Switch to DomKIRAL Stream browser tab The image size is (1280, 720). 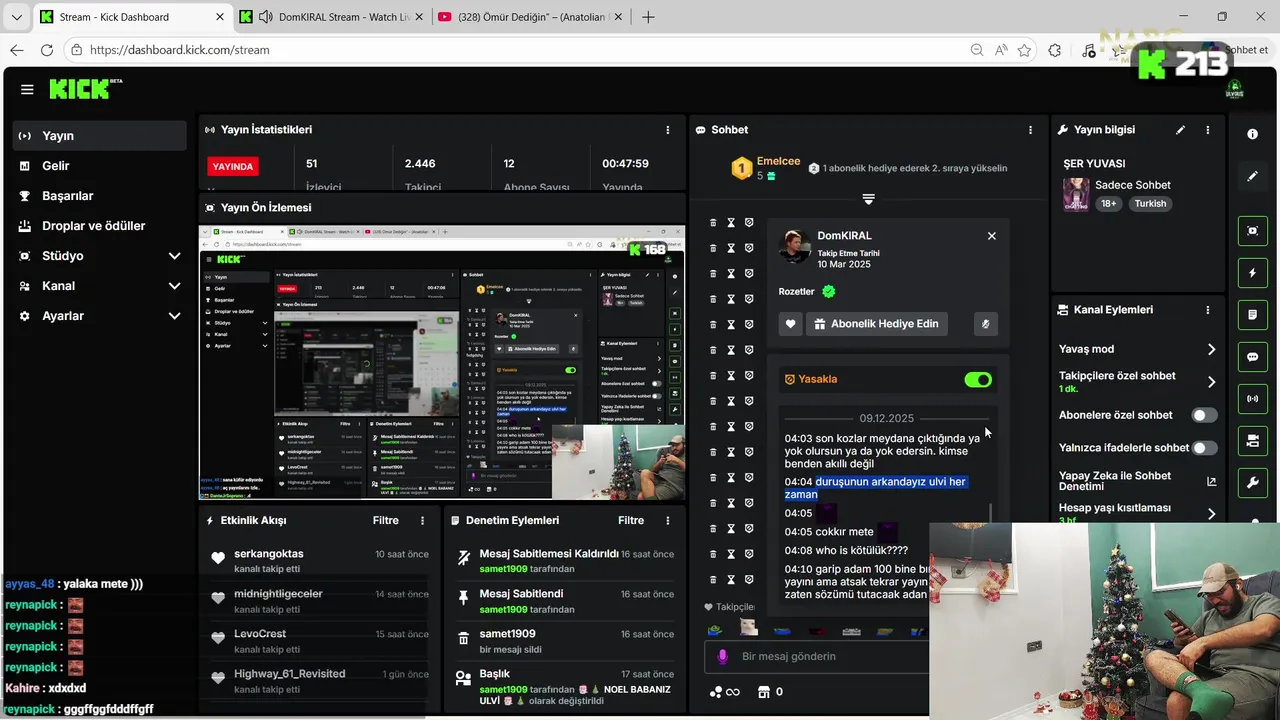pos(332,17)
